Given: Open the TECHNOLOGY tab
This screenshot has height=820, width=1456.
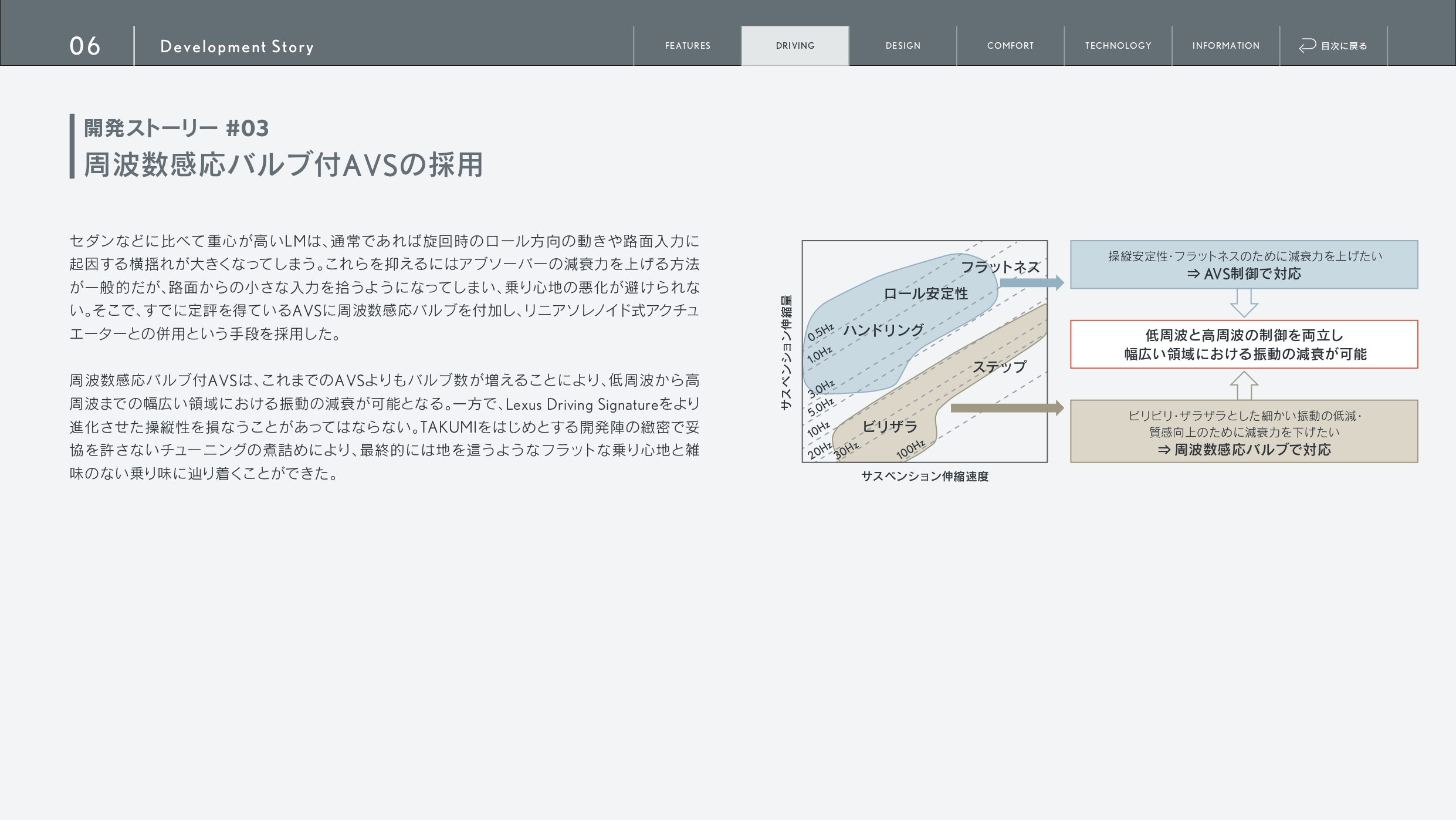Looking at the screenshot, I should [1118, 45].
